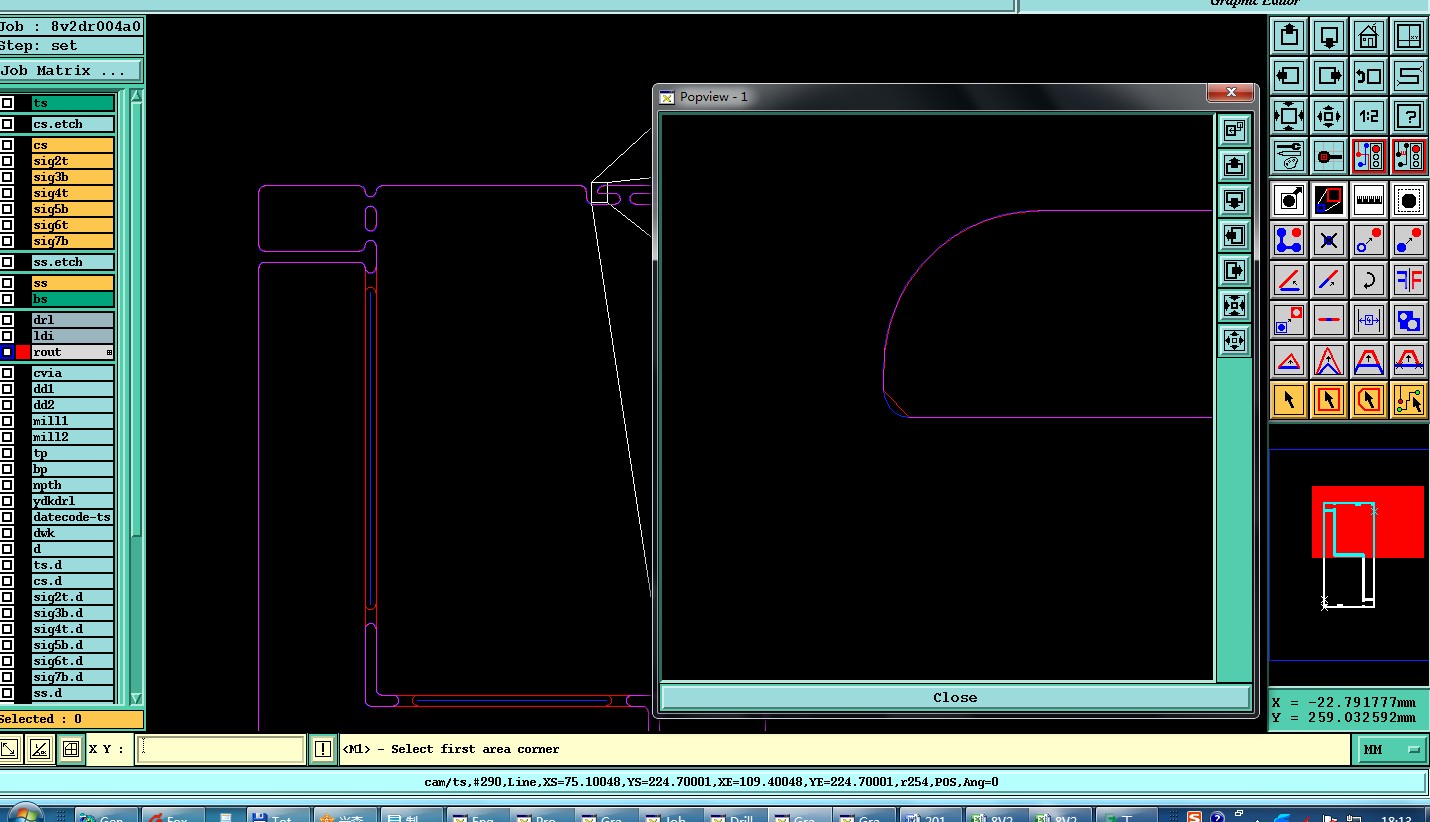Viewport: 1430px width, 822px height.
Task: Click layer list scroll down arrow
Action: pyautogui.click(x=137, y=699)
